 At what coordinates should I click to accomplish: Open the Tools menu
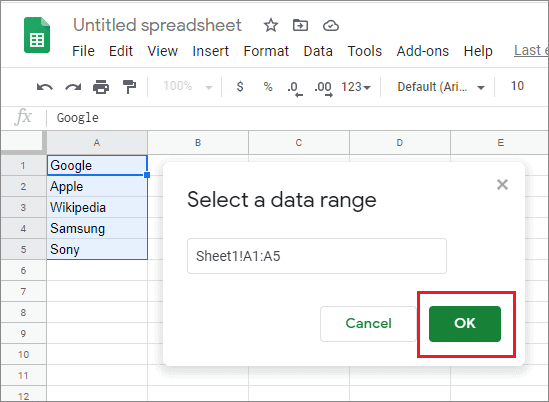coord(364,51)
